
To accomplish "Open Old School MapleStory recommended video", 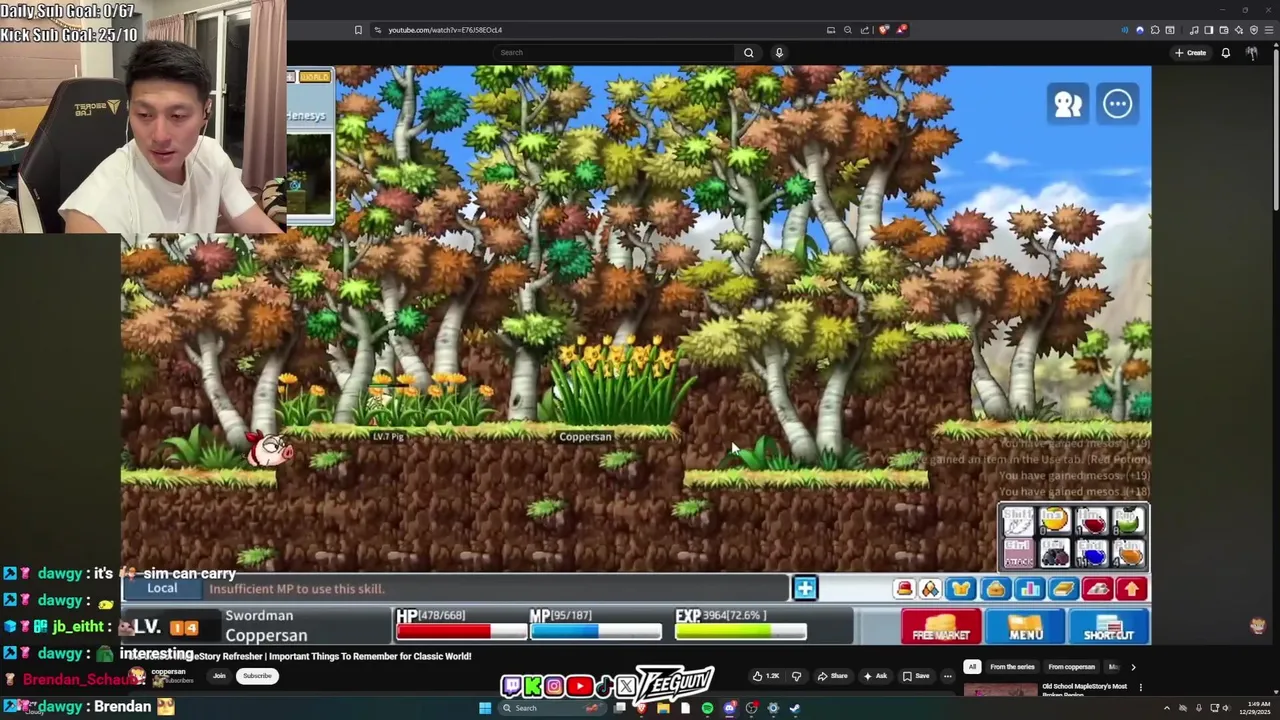I will pos(1085,687).
